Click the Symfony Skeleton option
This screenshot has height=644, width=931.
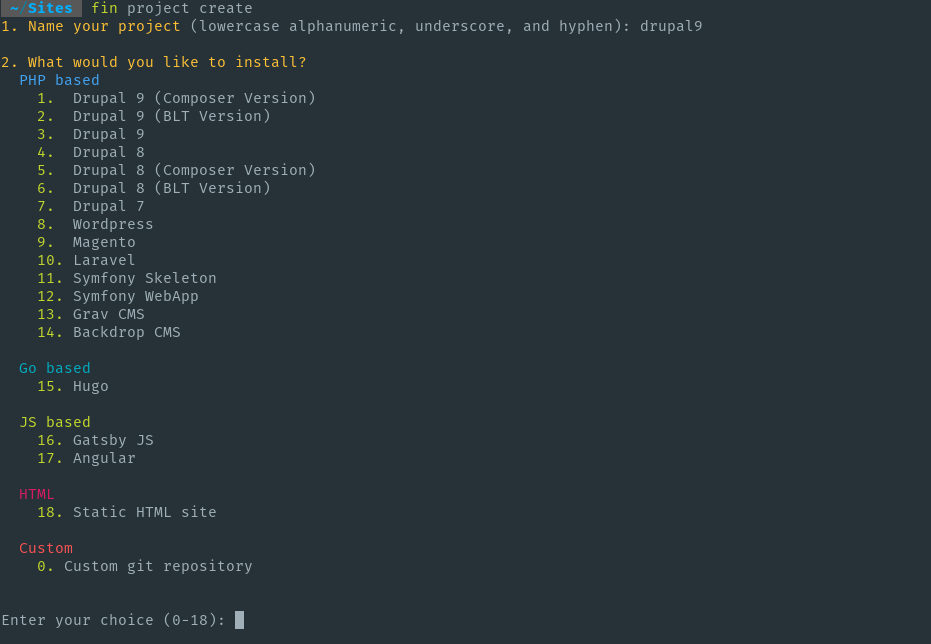tap(126, 278)
